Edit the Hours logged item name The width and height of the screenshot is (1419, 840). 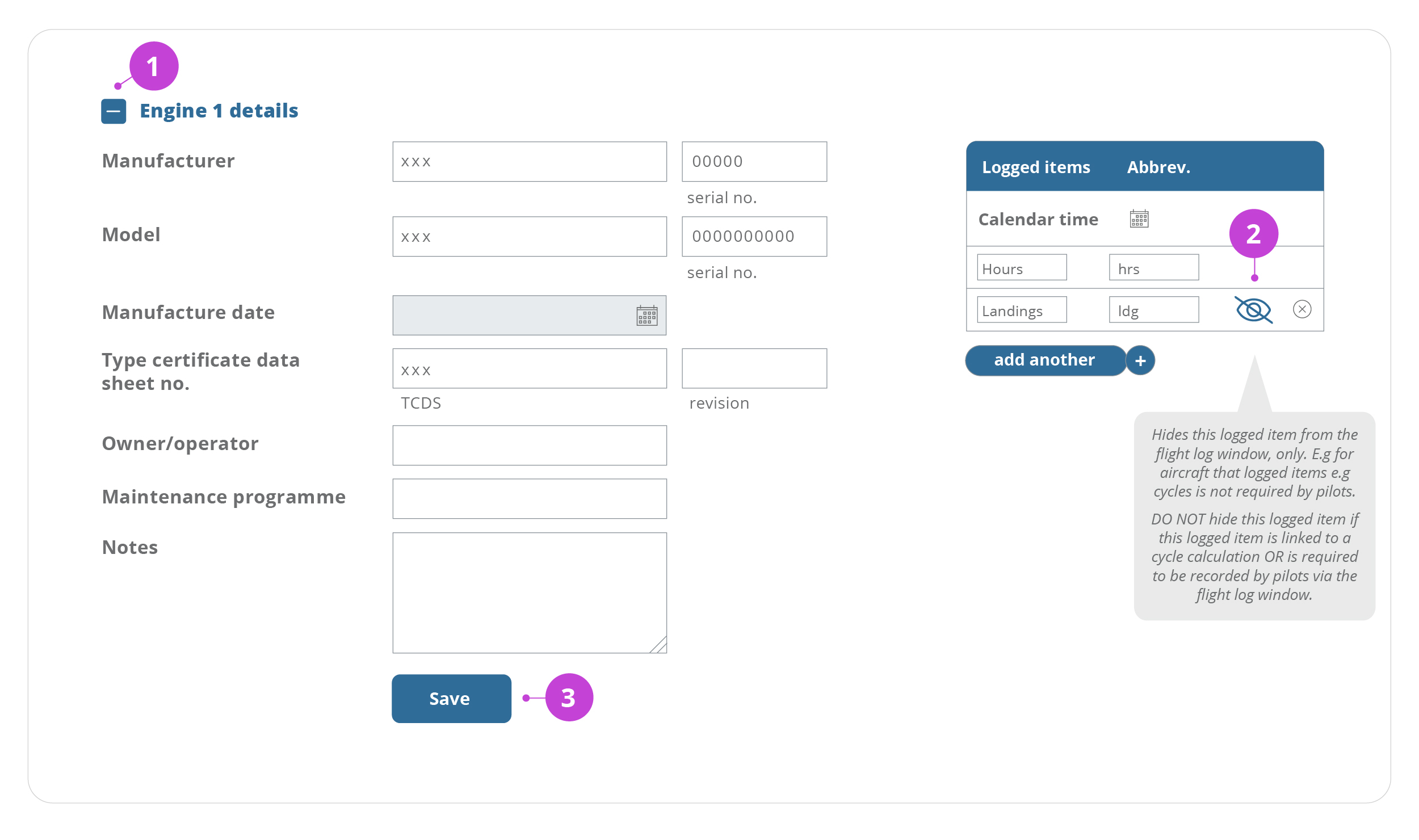tap(1022, 268)
